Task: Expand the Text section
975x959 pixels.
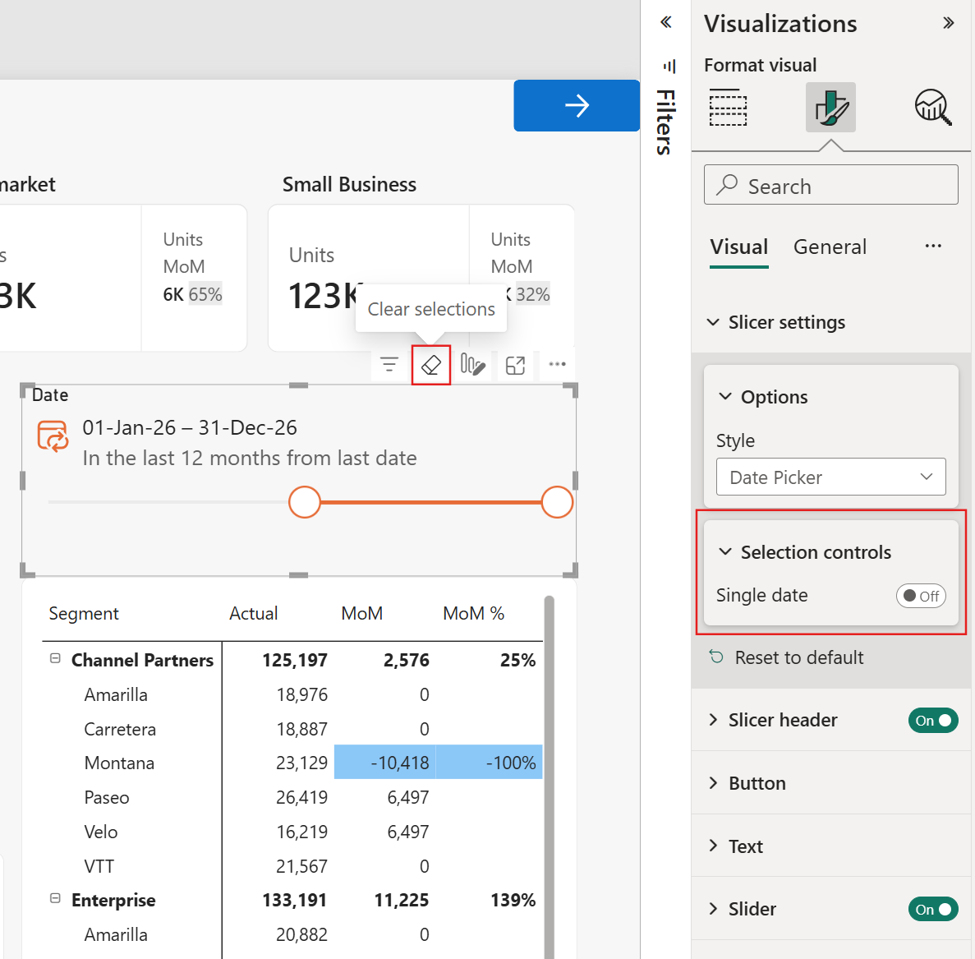Action: point(713,846)
